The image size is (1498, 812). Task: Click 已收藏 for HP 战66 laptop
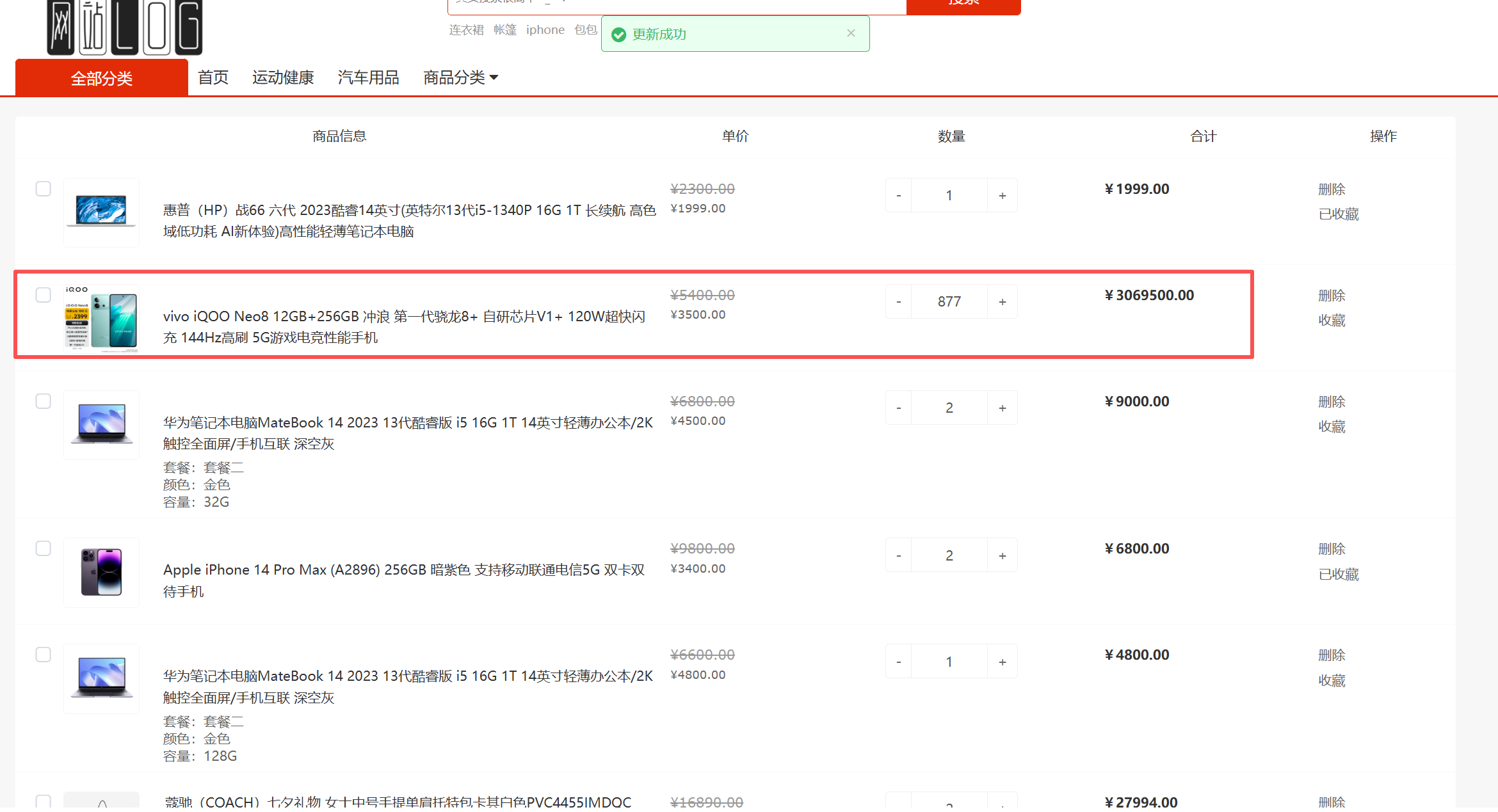pyautogui.click(x=1339, y=214)
